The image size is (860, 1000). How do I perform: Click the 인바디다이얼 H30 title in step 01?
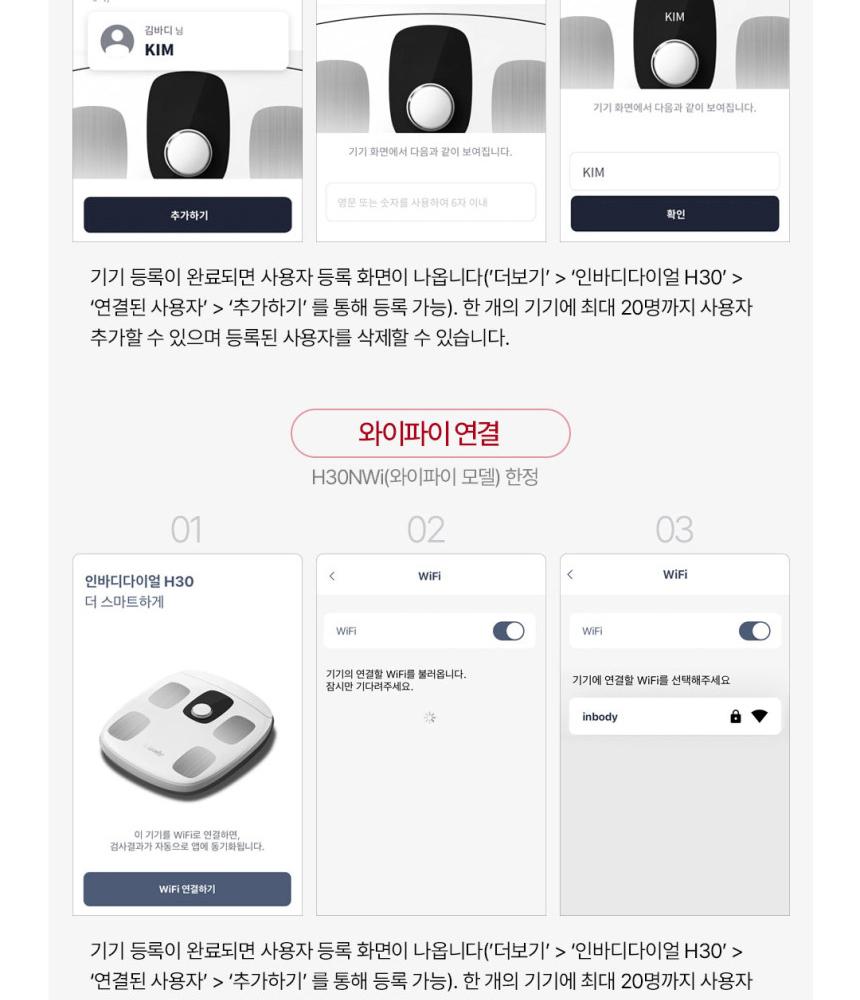pos(139,581)
